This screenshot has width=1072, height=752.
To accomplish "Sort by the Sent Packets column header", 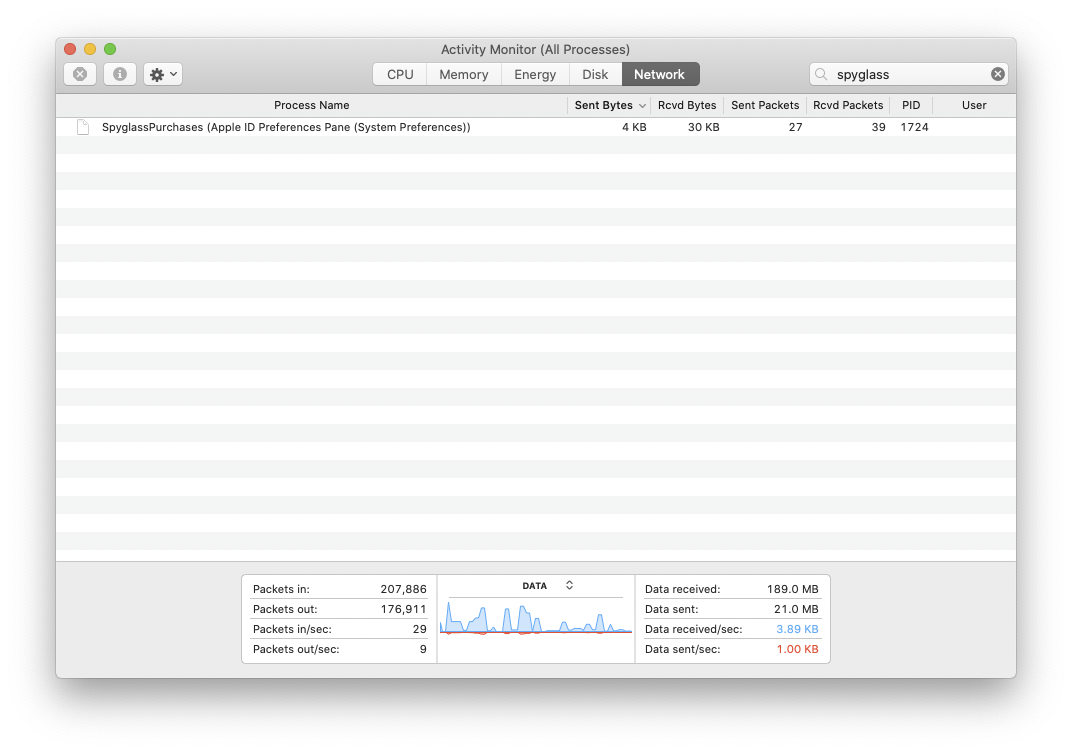I will coord(765,105).
